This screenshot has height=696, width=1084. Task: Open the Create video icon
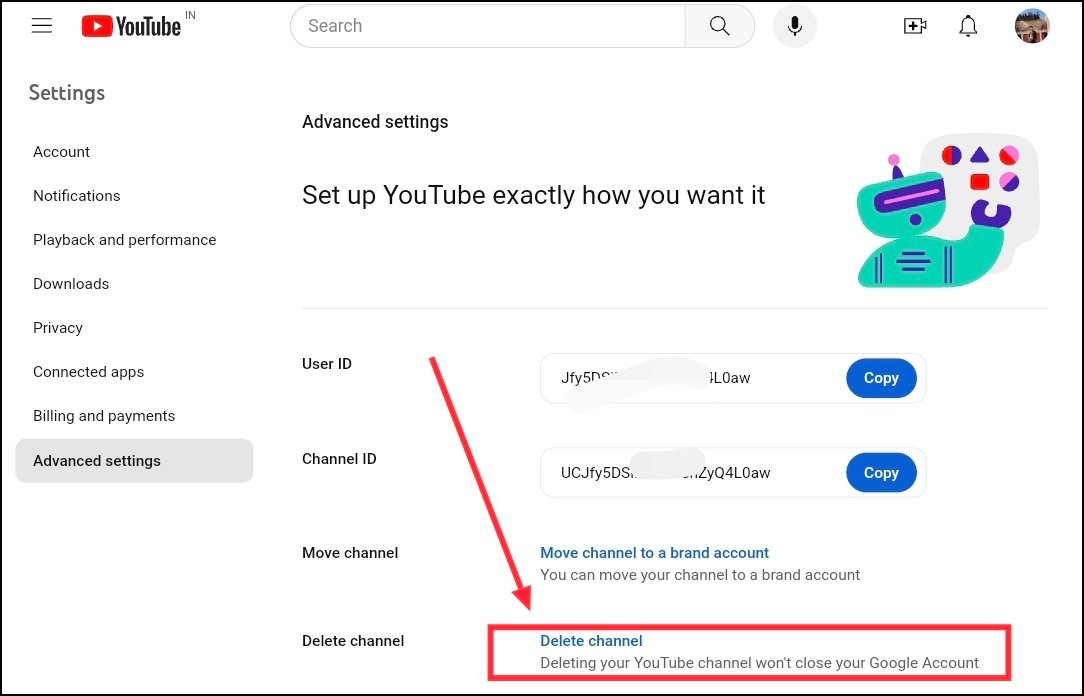915,26
